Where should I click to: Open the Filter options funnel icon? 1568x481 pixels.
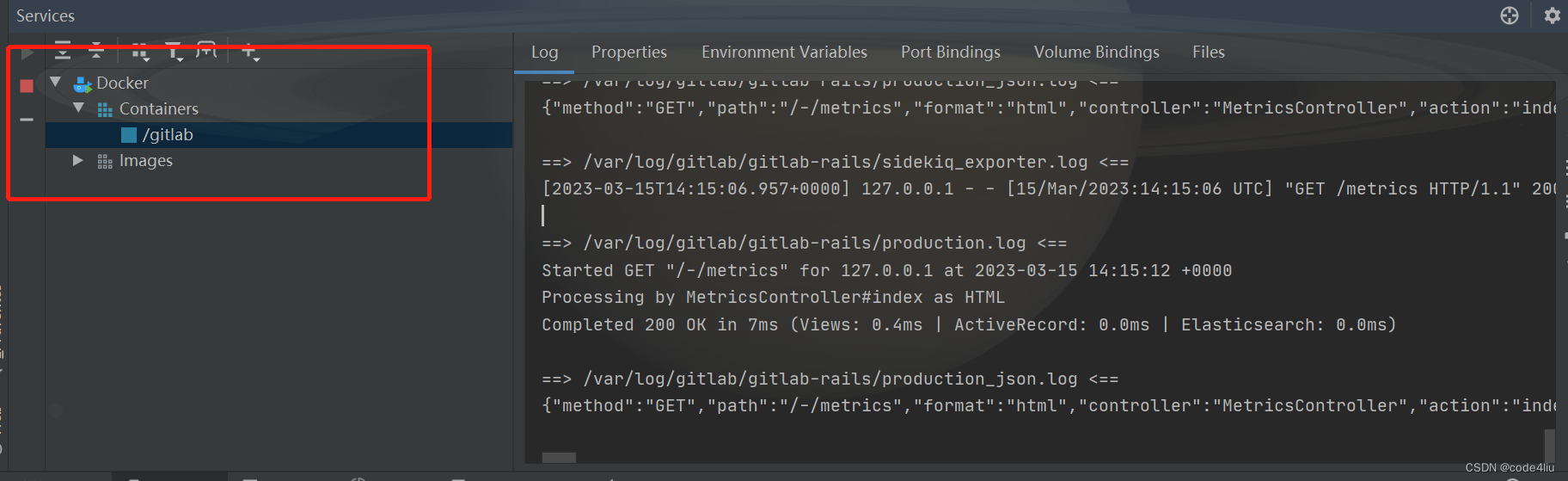click(x=175, y=52)
